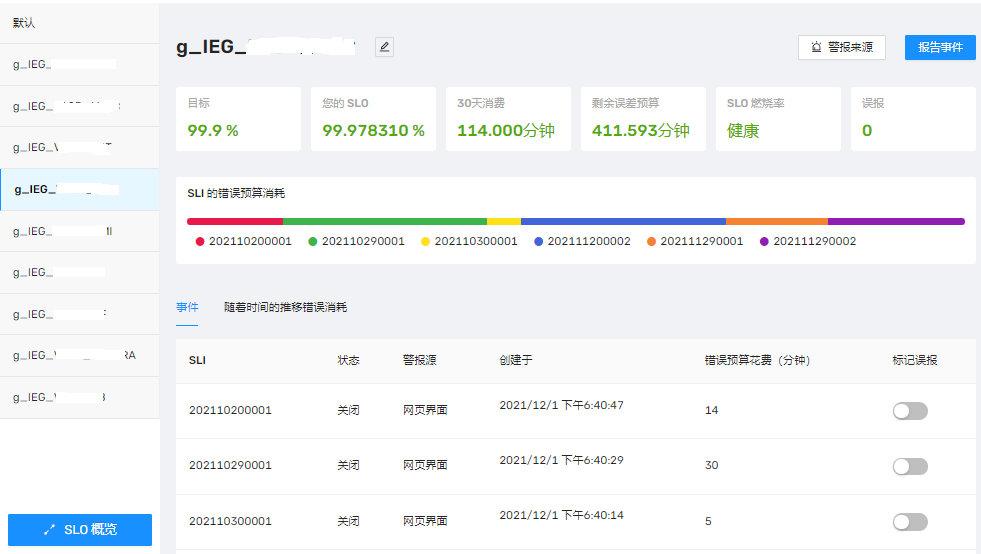
Task: Click the budget cost value 5
Action: tap(708, 521)
